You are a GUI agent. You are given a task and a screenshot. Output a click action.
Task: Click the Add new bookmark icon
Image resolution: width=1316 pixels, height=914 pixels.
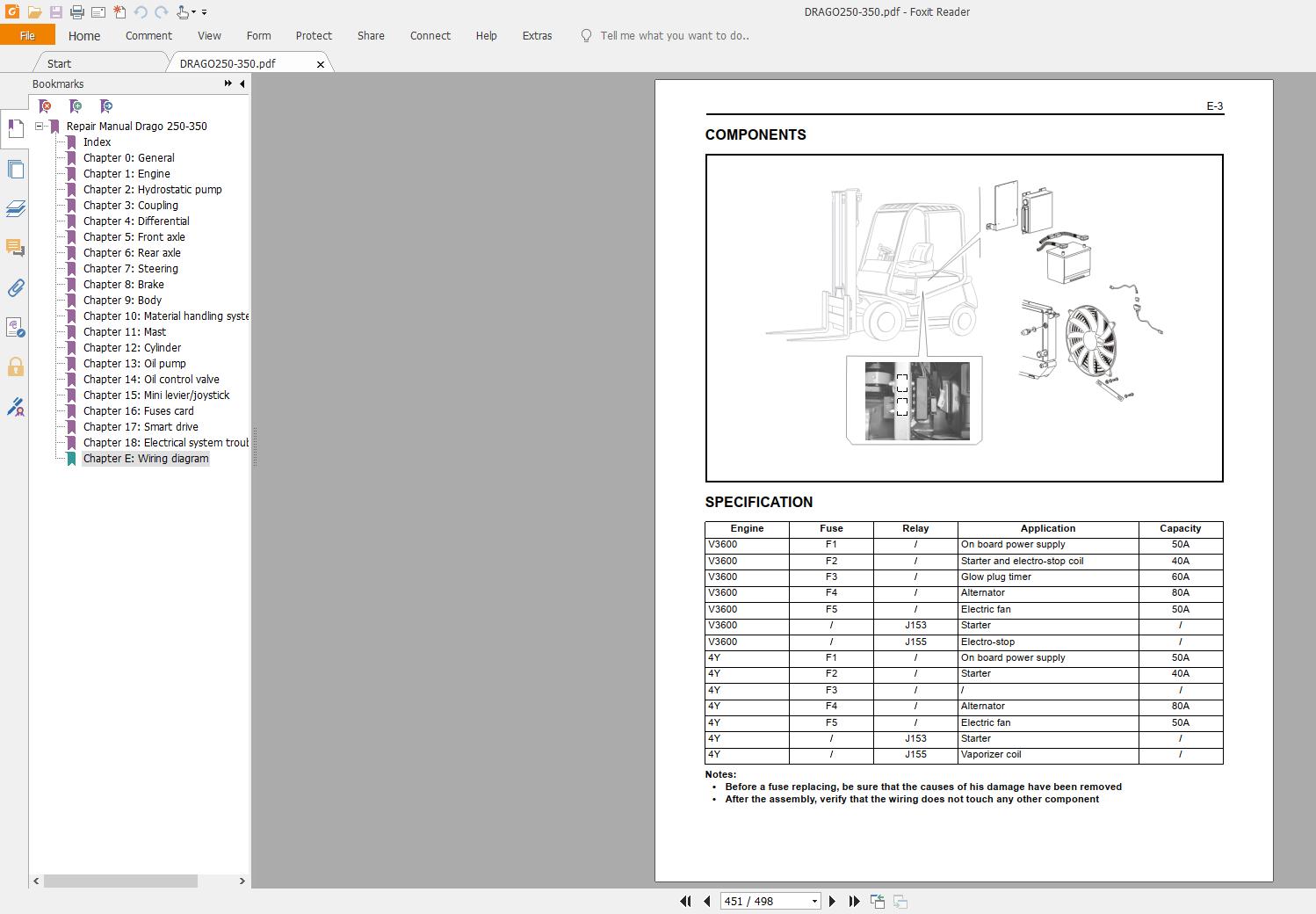click(x=76, y=106)
